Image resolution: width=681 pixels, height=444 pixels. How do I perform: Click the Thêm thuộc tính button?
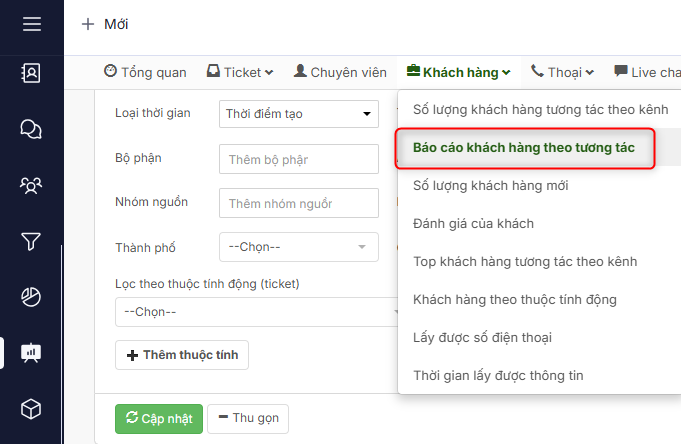pyautogui.click(x=182, y=355)
